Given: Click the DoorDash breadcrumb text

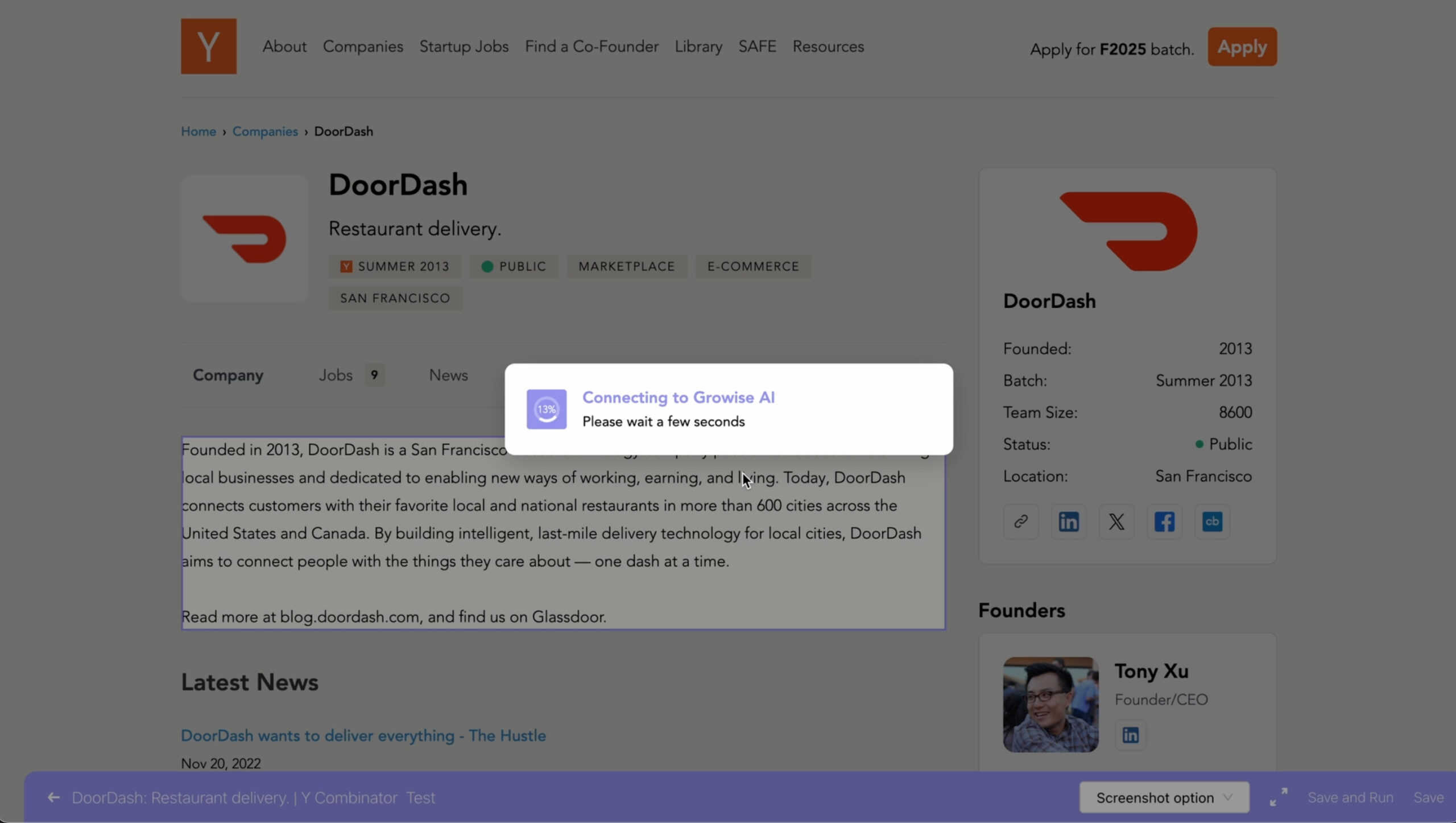Looking at the screenshot, I should [344, 131].
